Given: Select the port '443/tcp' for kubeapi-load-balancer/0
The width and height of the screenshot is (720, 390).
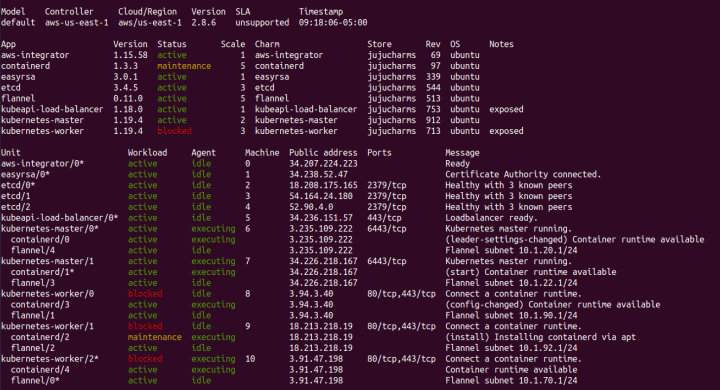Looking at the screenshot, I should click(384, 218).
